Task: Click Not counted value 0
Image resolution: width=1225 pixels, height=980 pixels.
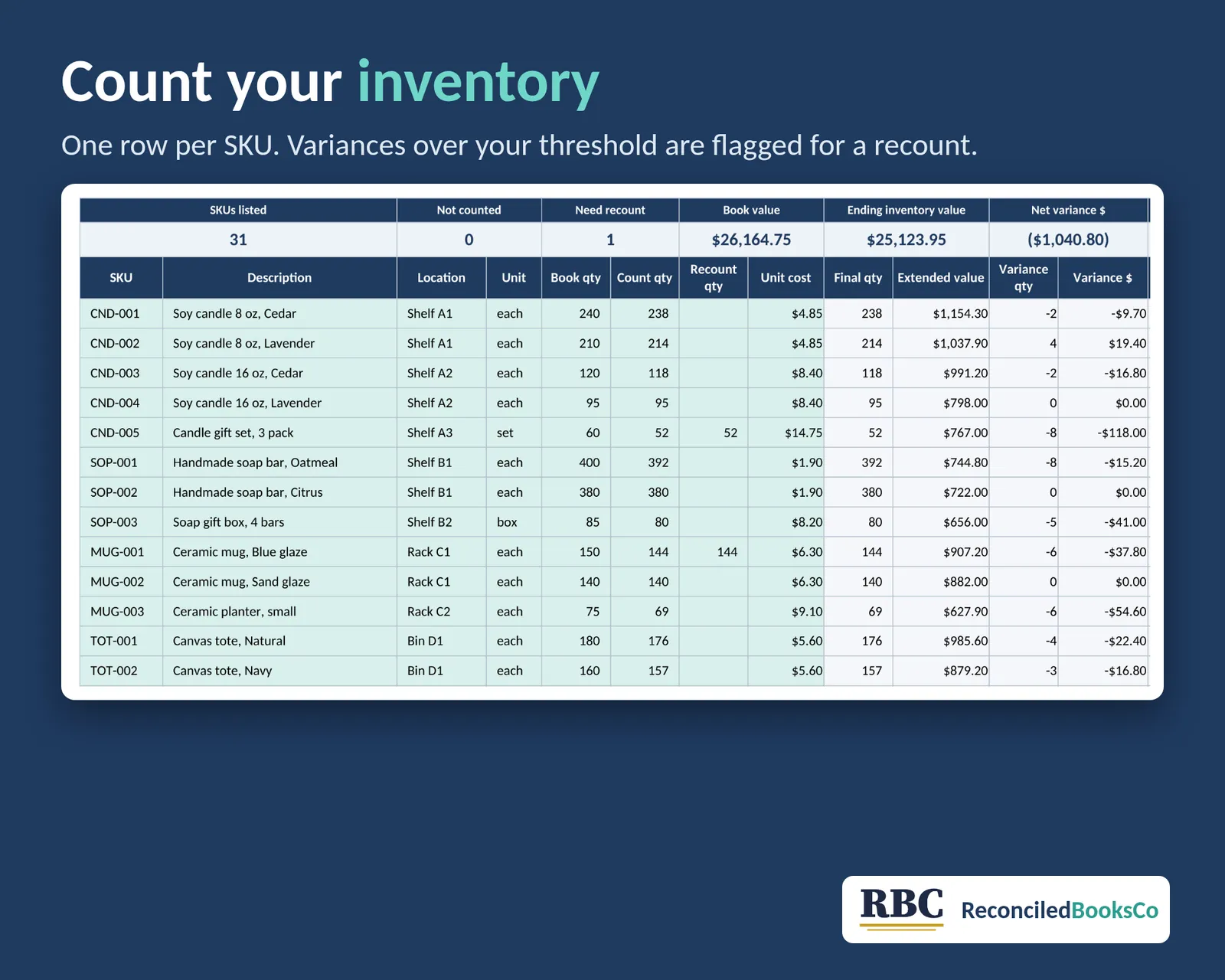Action: coord(469,240)
